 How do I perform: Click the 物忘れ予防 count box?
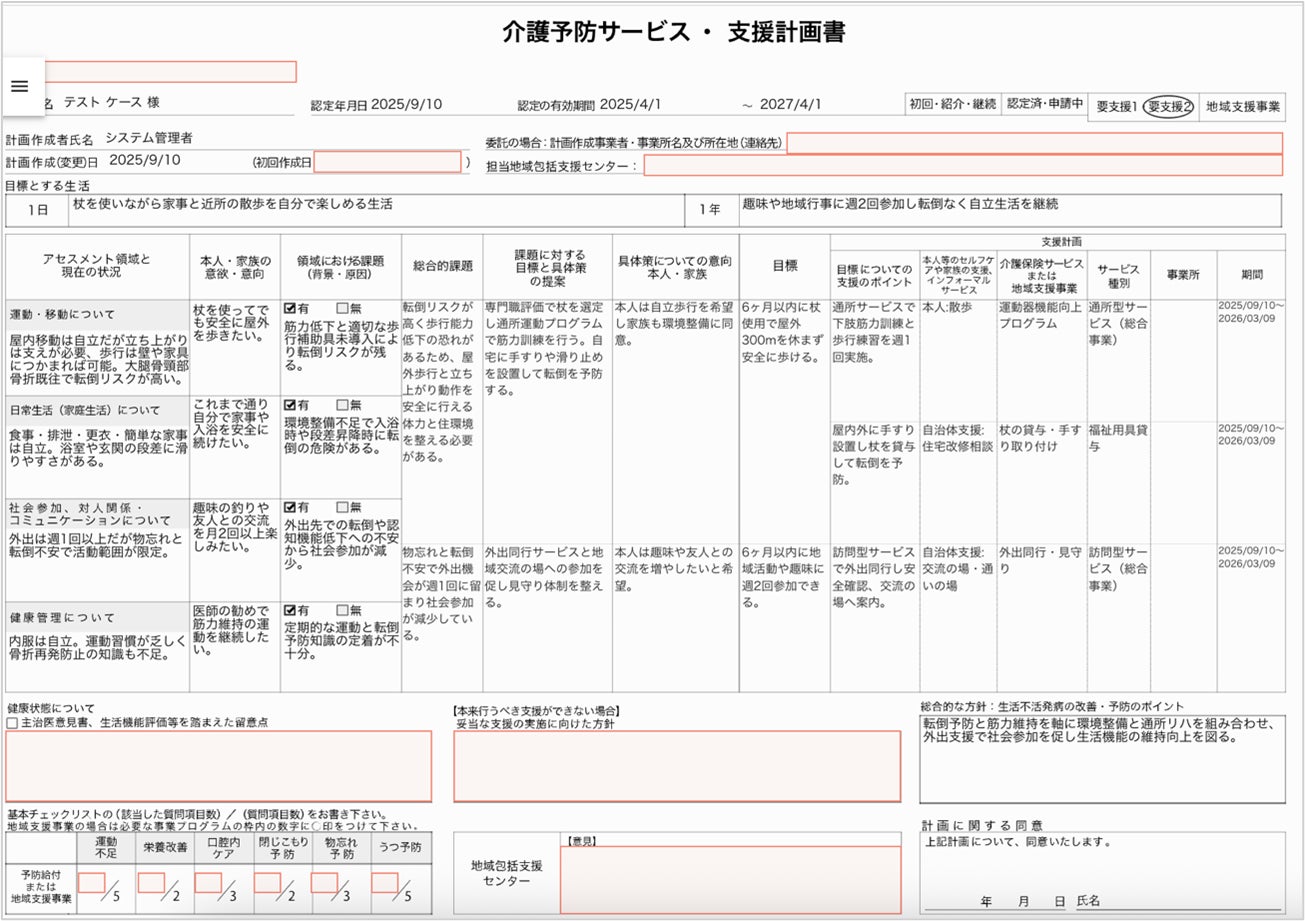(324, 883)
